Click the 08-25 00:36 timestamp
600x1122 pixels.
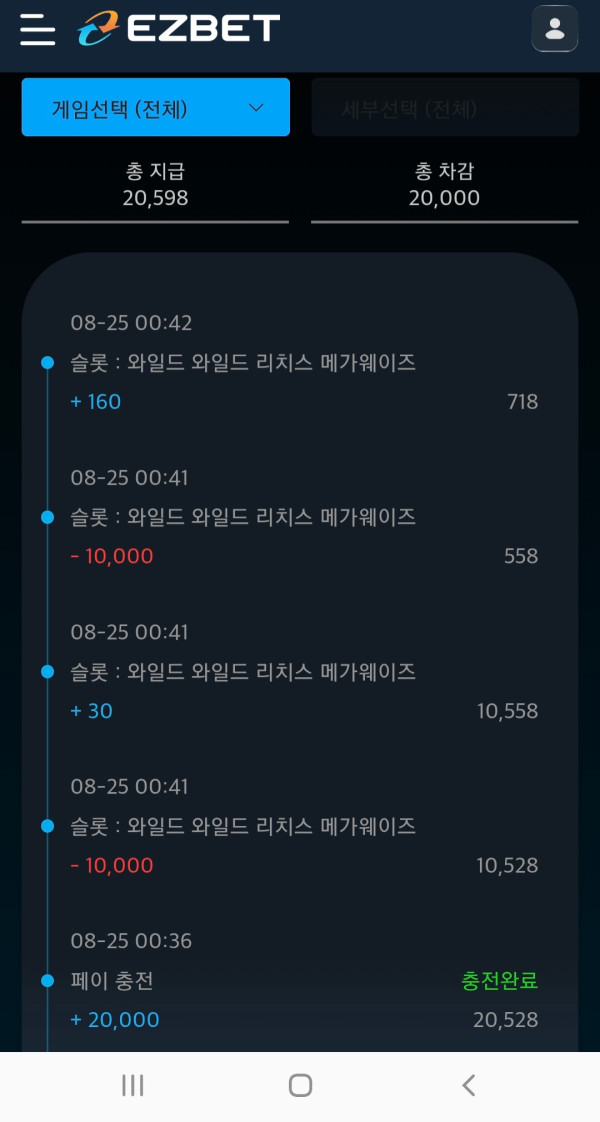point(131,941)
